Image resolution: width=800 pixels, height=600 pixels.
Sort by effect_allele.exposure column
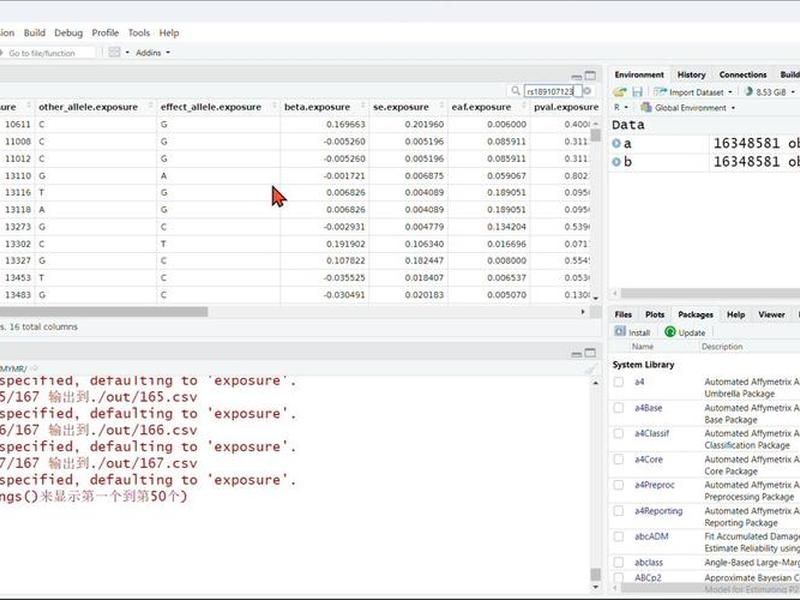click(218, 107)
